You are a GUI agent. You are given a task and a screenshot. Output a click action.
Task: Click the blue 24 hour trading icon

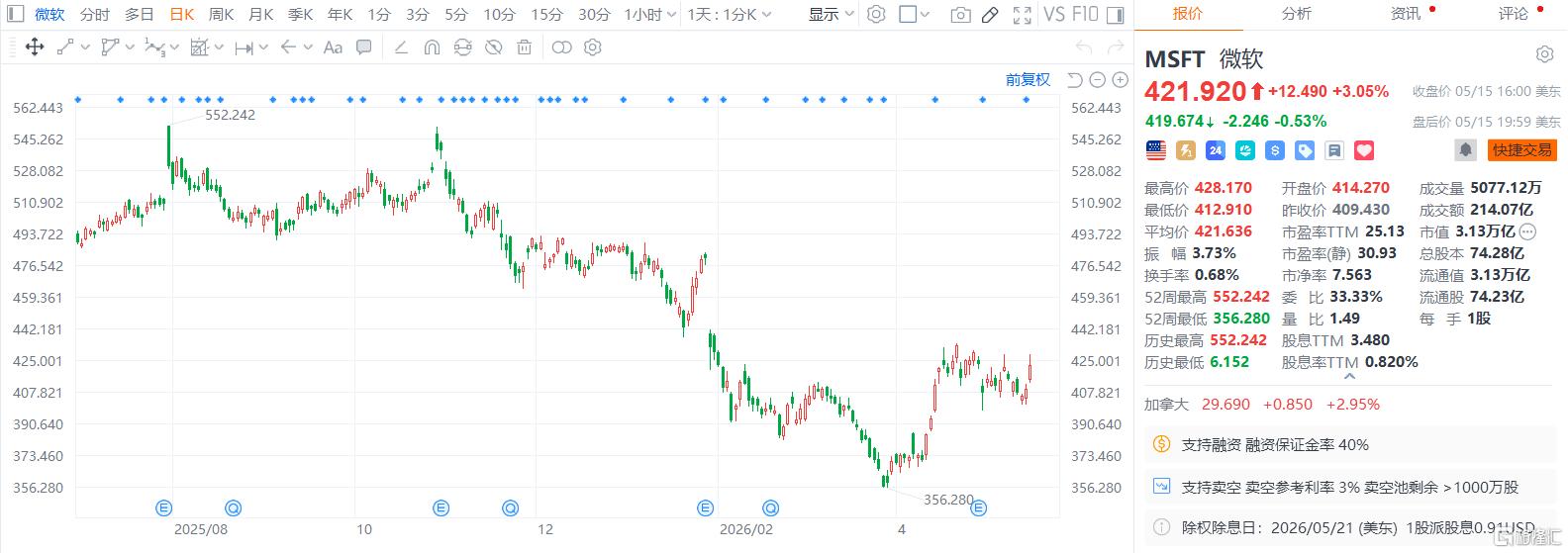[1216, 150]
